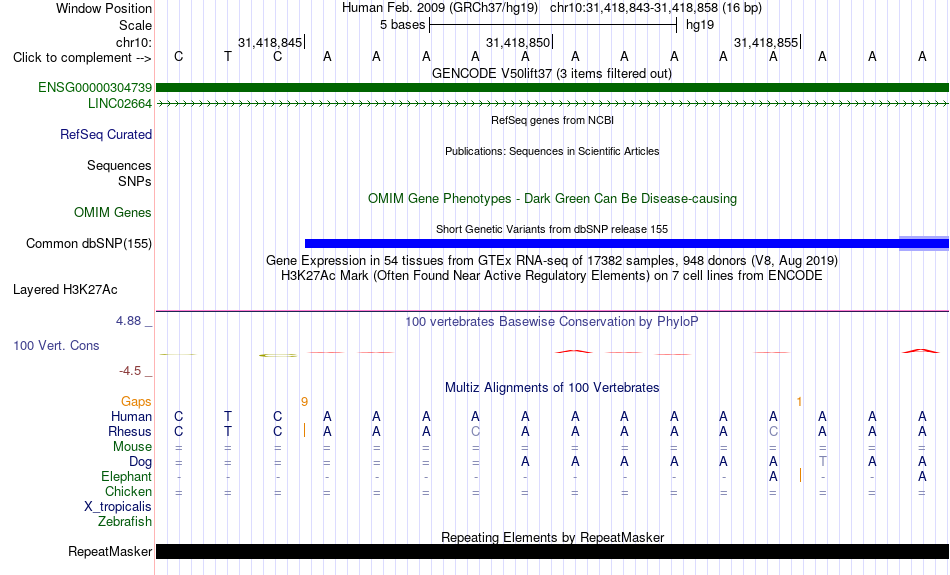Viewport: 950px width, 575px height.
Task: Click the T base in the reference sequence row
Action: [x=228, y=57]
